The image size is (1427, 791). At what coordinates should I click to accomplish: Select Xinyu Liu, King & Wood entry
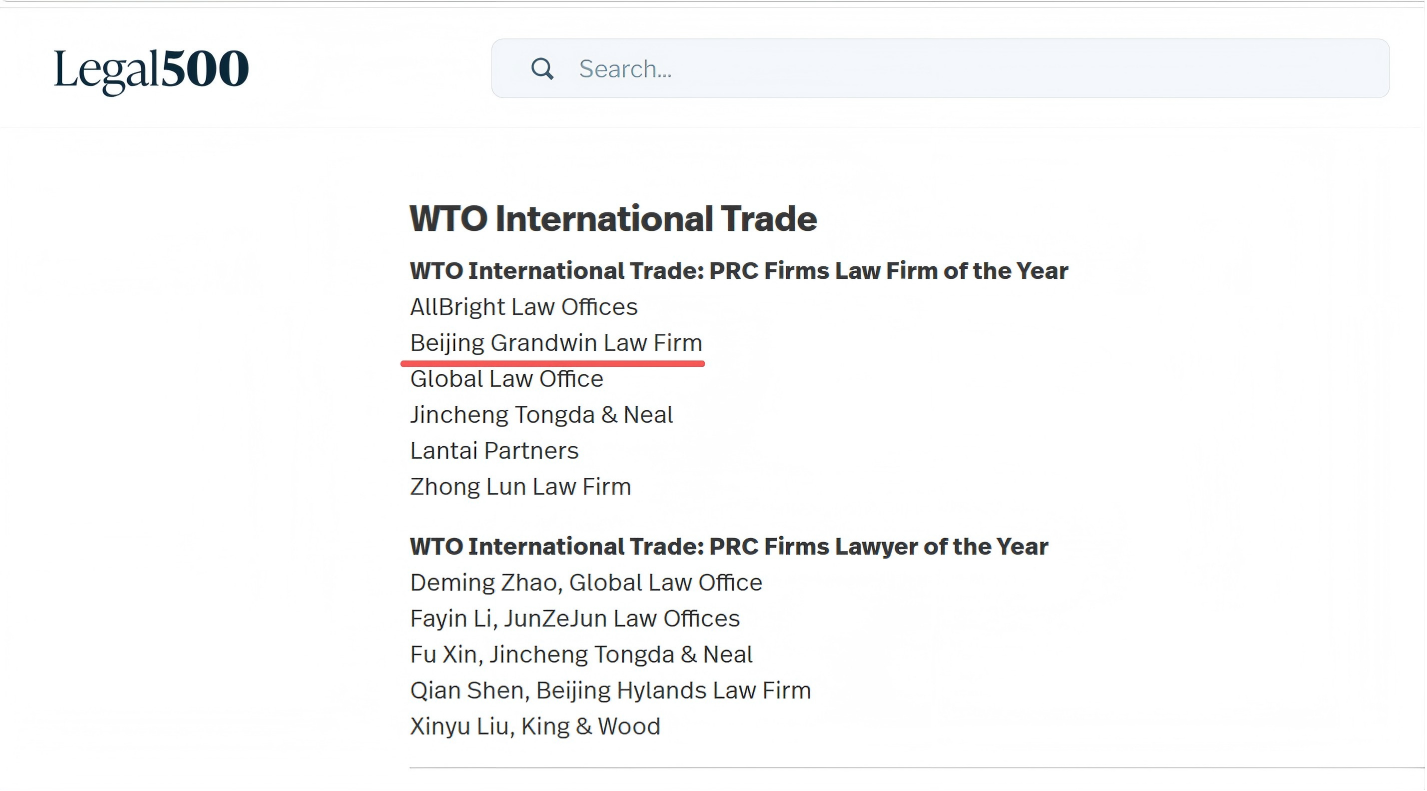[x=535, y=727]
